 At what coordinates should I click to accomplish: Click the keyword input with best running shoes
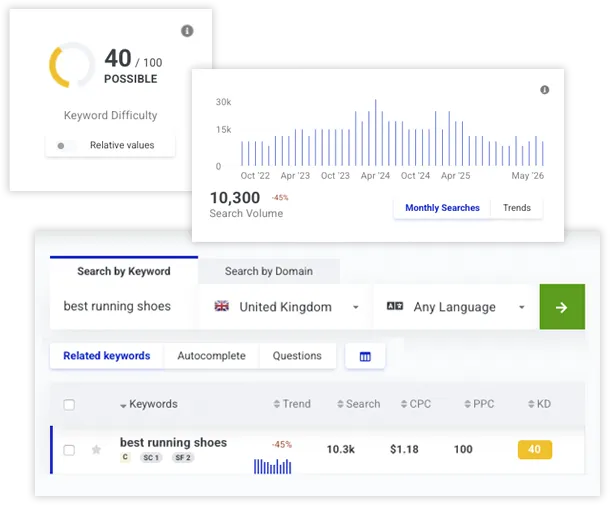[121, 307]
